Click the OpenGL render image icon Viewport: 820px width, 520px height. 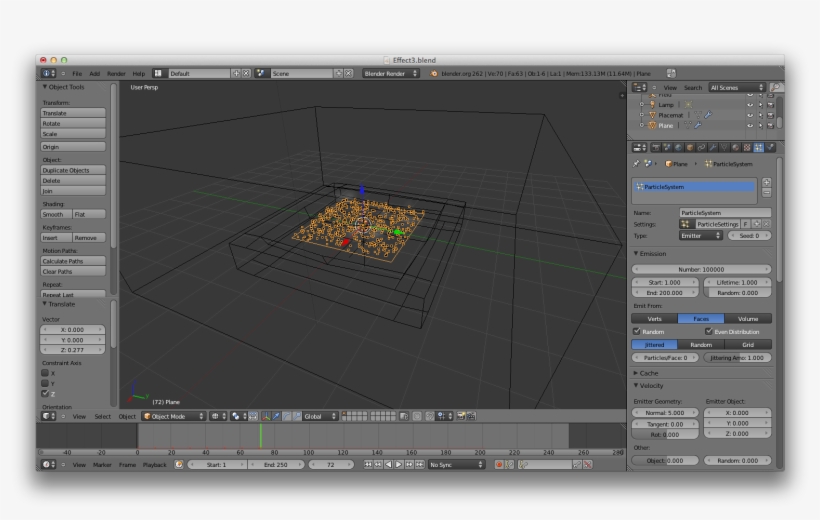tap(461, 416)
